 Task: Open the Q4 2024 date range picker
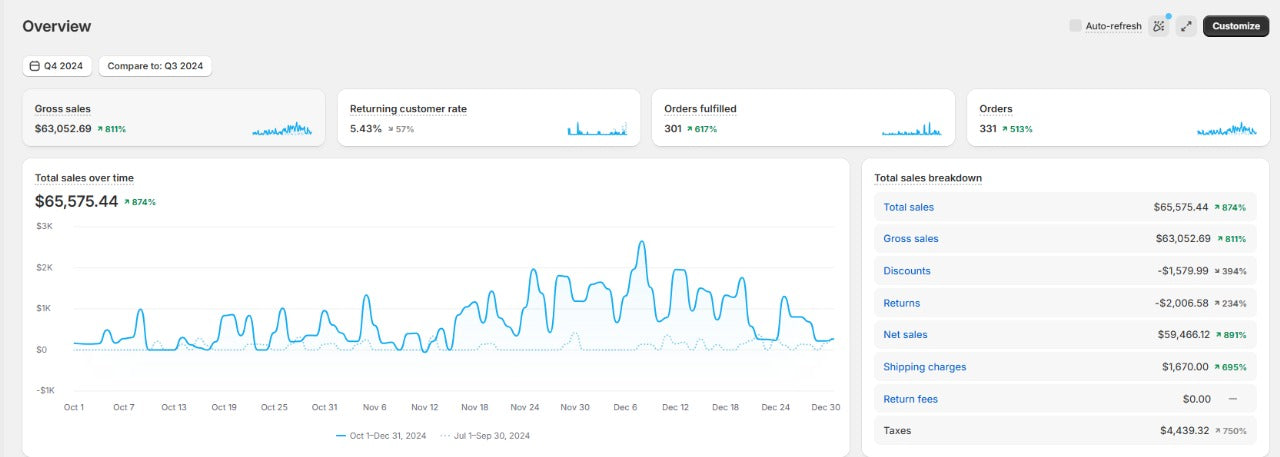(x=58, y=66)
